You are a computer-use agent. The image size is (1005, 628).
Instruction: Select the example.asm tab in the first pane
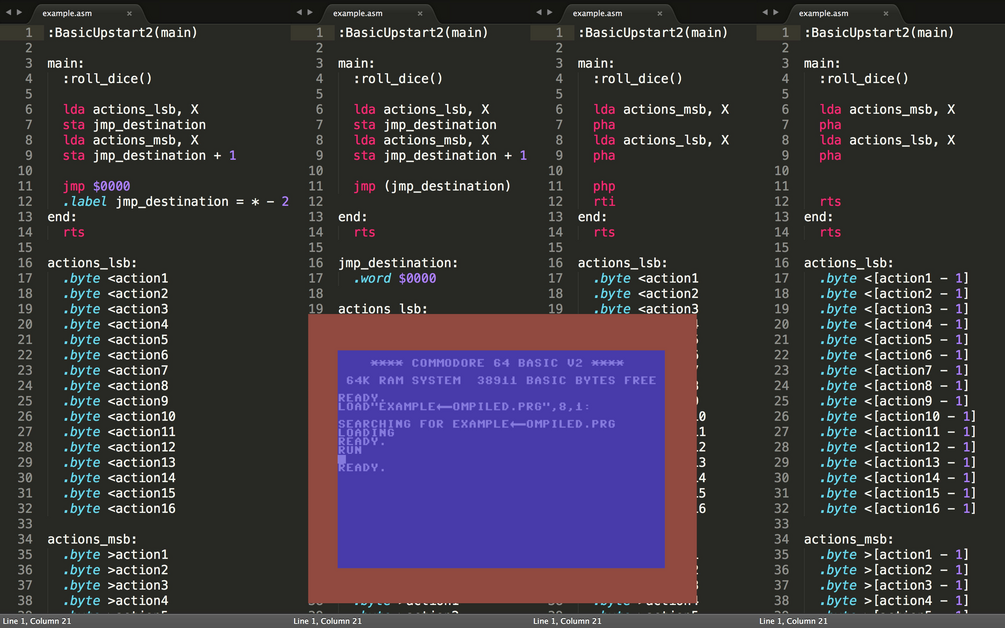pyautogui.click(x=85, y=13)
